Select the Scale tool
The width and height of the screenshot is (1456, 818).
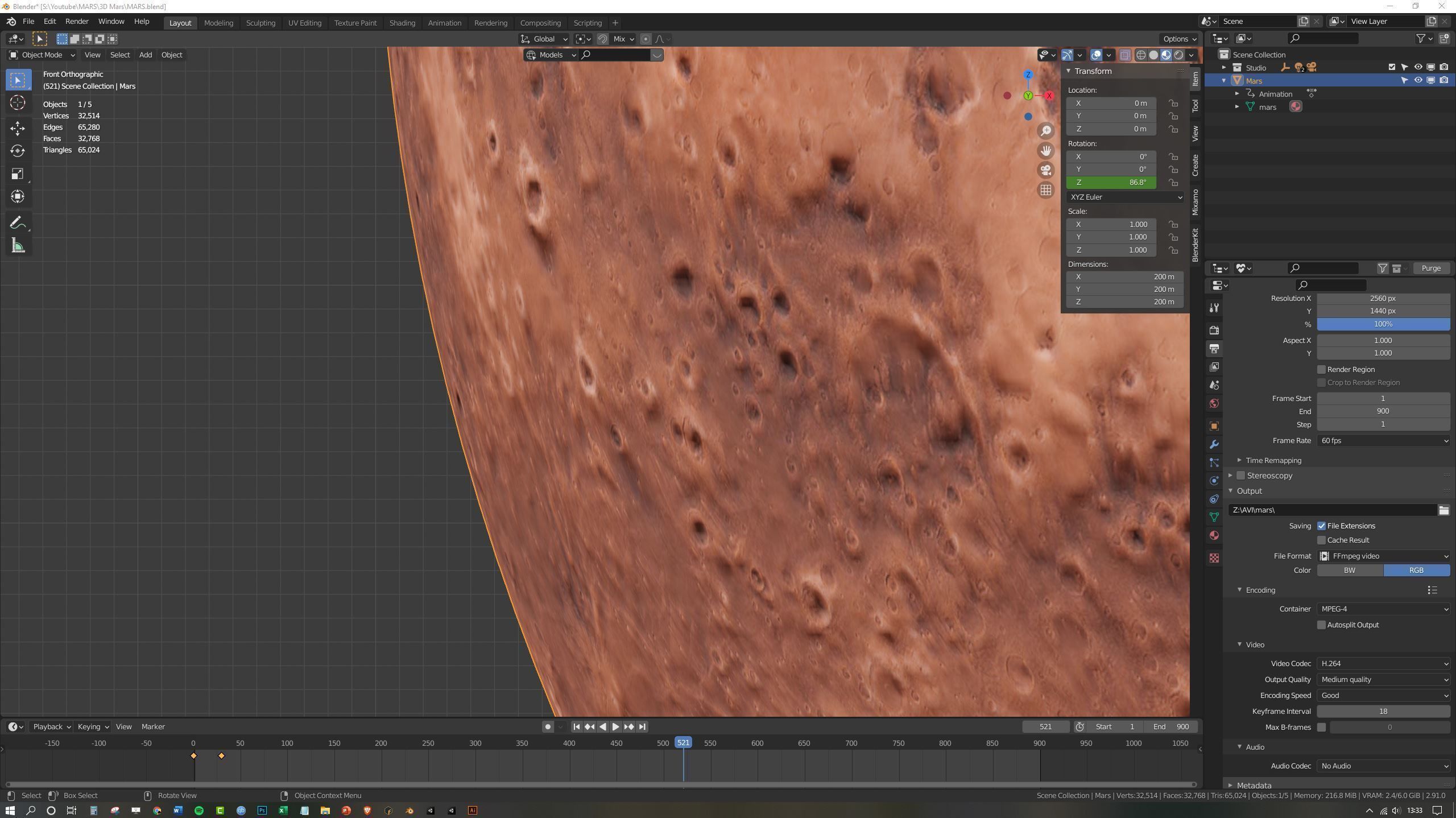[18, 174]
